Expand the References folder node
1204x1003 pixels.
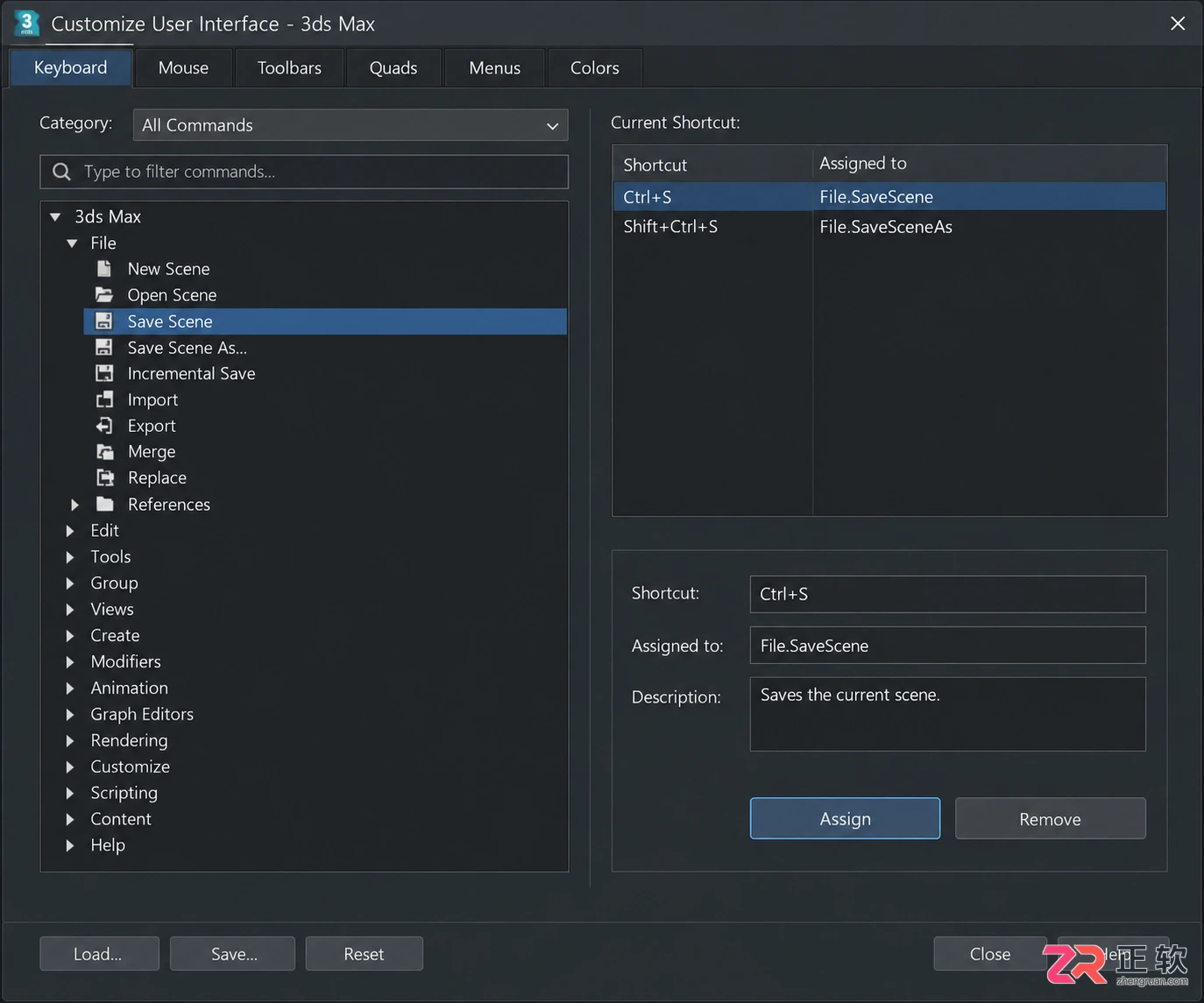tap(74, 505)
